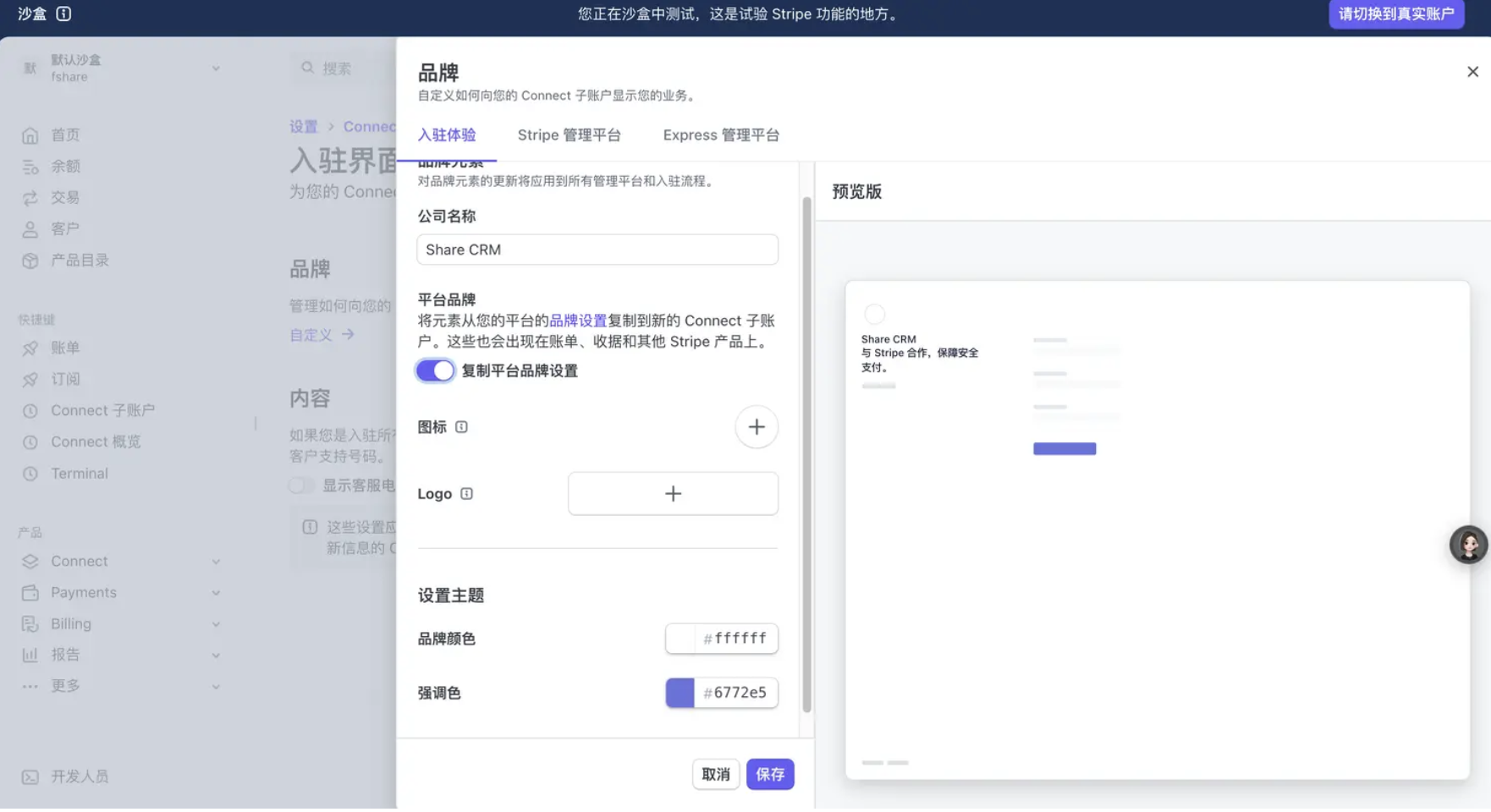Image resolution: width=1491 pixels, height=812 pixels.
Task: Click the Home (首页) house icon
Action: coord(30,135)
